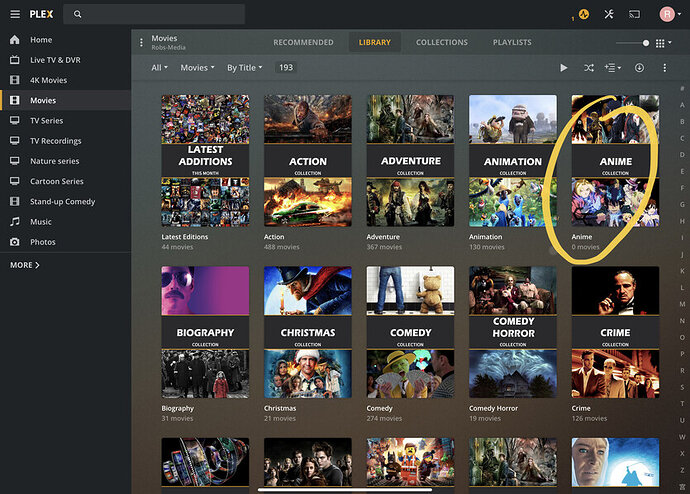The width and height of the screenshot is (690, 494).
Task: Open the grid view mode dropdown
Action: [663, 43]
